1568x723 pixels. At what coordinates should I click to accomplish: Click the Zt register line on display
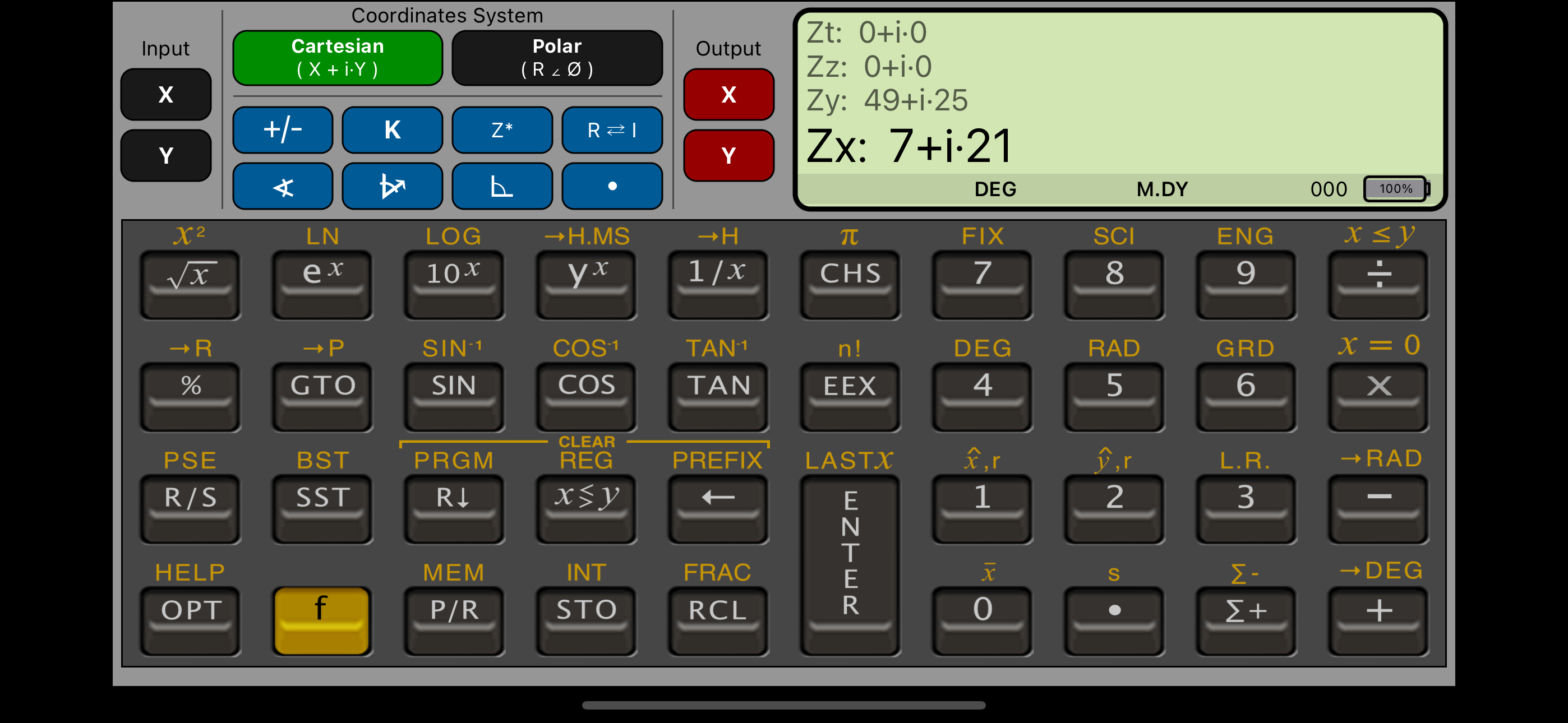[866, 33]
